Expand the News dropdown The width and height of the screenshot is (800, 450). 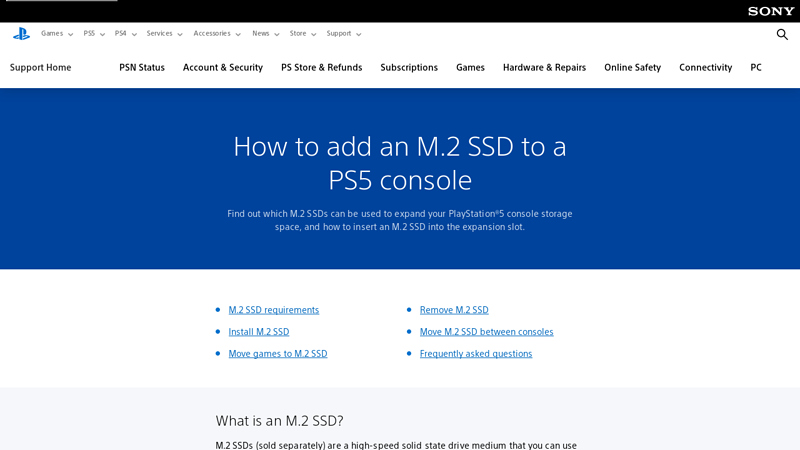265,34
